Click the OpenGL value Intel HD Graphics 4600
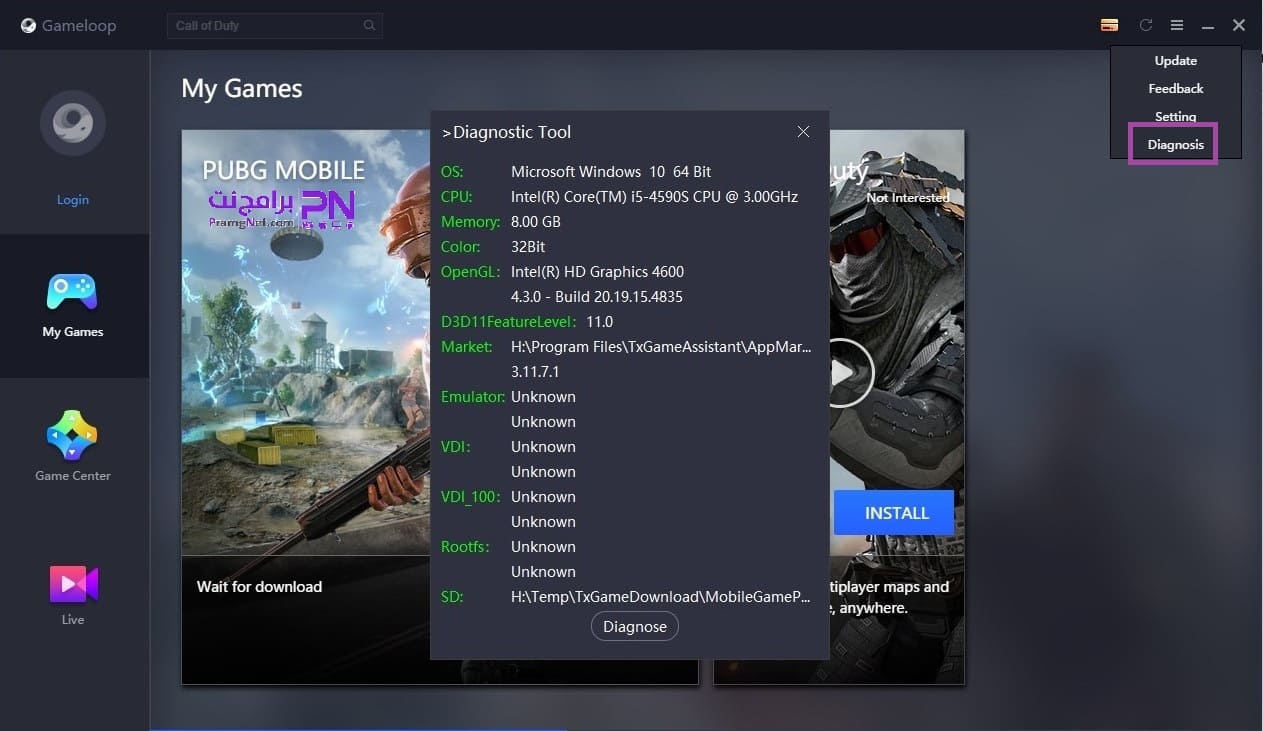Screen dimensions: 1263x731 pyautogui.click(x=597, y=272)
